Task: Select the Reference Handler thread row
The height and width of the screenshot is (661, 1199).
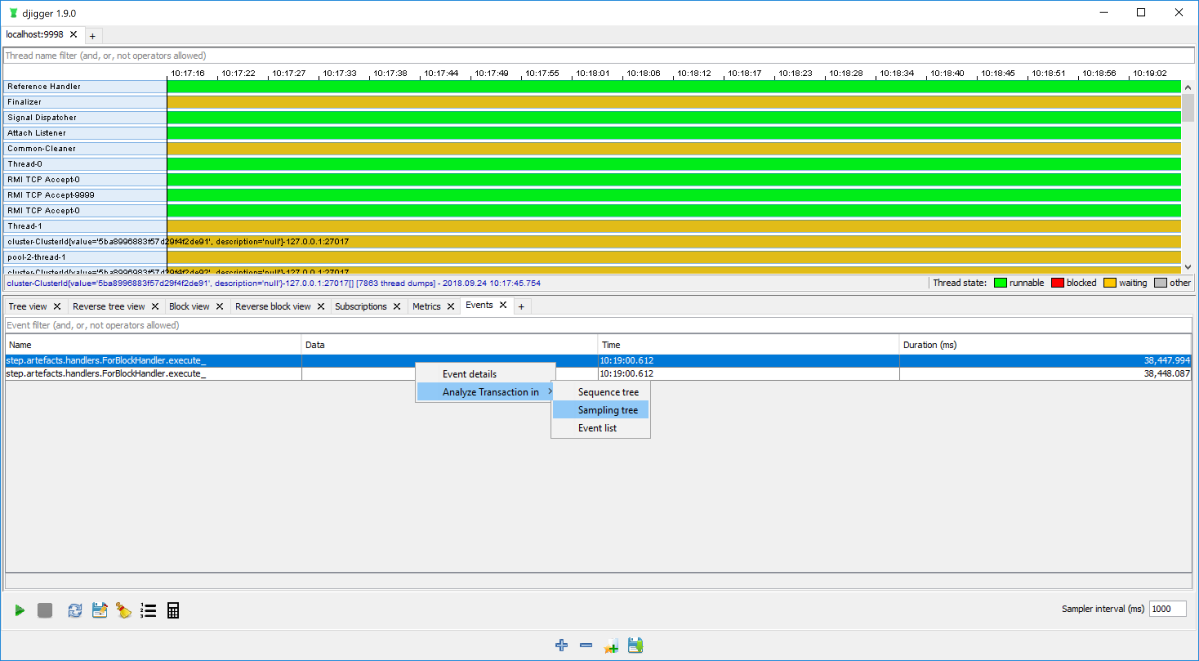Action: point(85,86)
